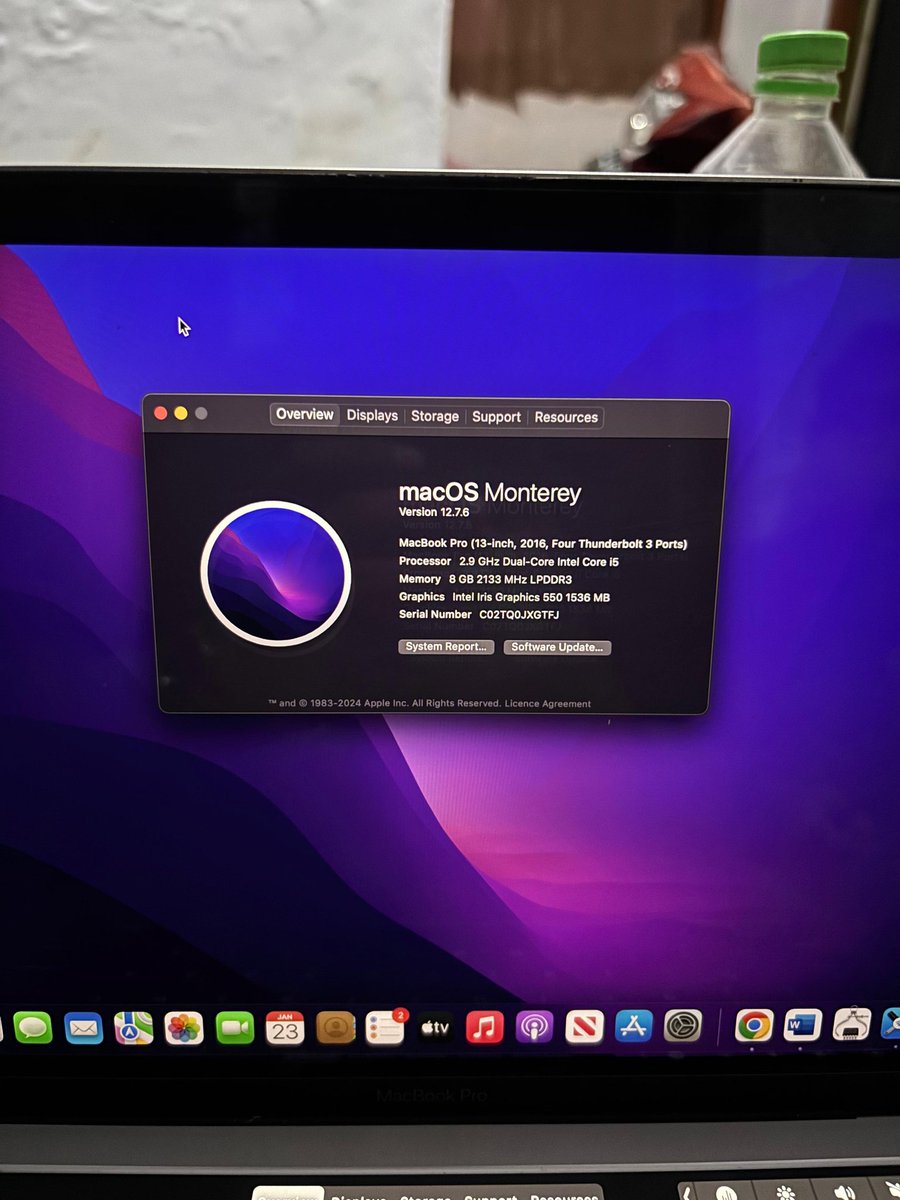900x1200 pixels.
Task: Open the Apple TV app
Action: pos(435,1028)
